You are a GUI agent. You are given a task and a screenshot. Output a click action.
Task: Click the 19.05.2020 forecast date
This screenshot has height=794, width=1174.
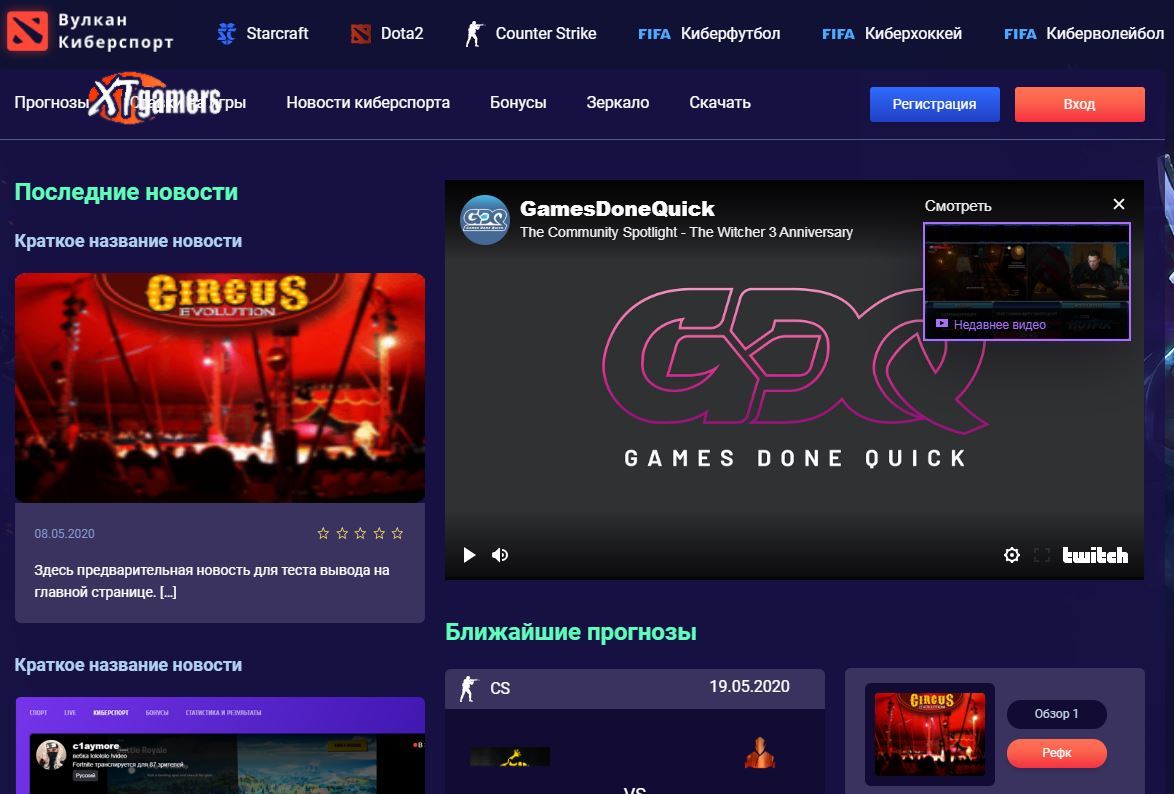pyautogui.click(x=749, y=687)
